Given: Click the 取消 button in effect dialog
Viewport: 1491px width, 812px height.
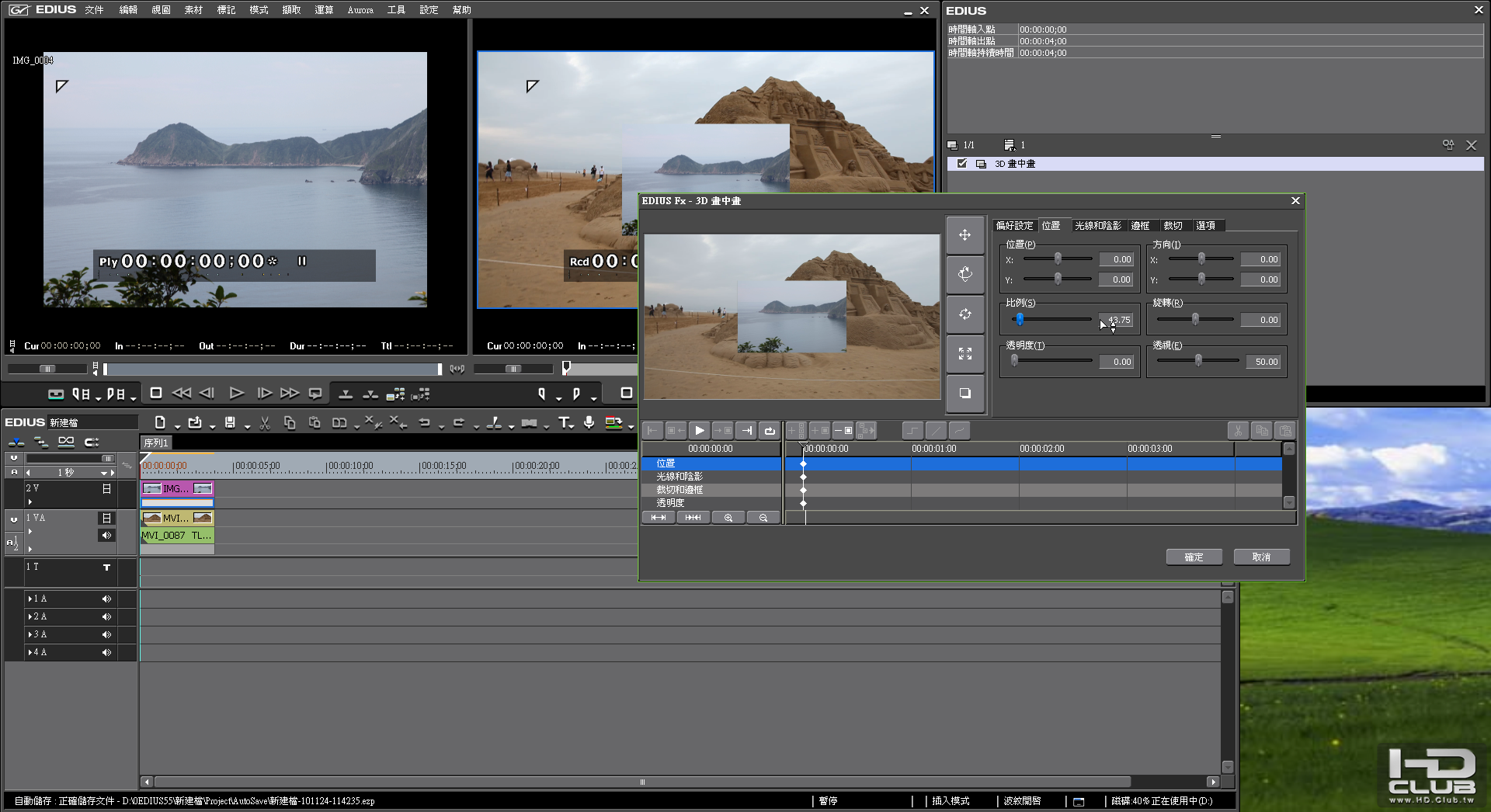Looking at the screenshot, I should (x=1261, y=557).
